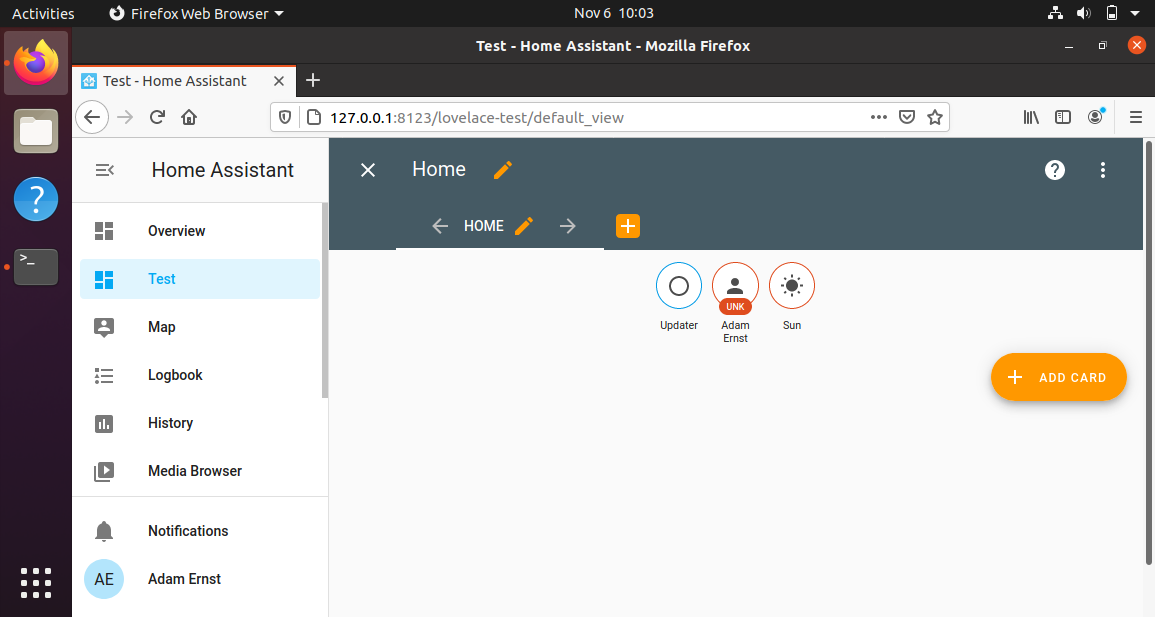
Task: Close the Test - Home Assistant tab
Action: (x=279, y=81)
